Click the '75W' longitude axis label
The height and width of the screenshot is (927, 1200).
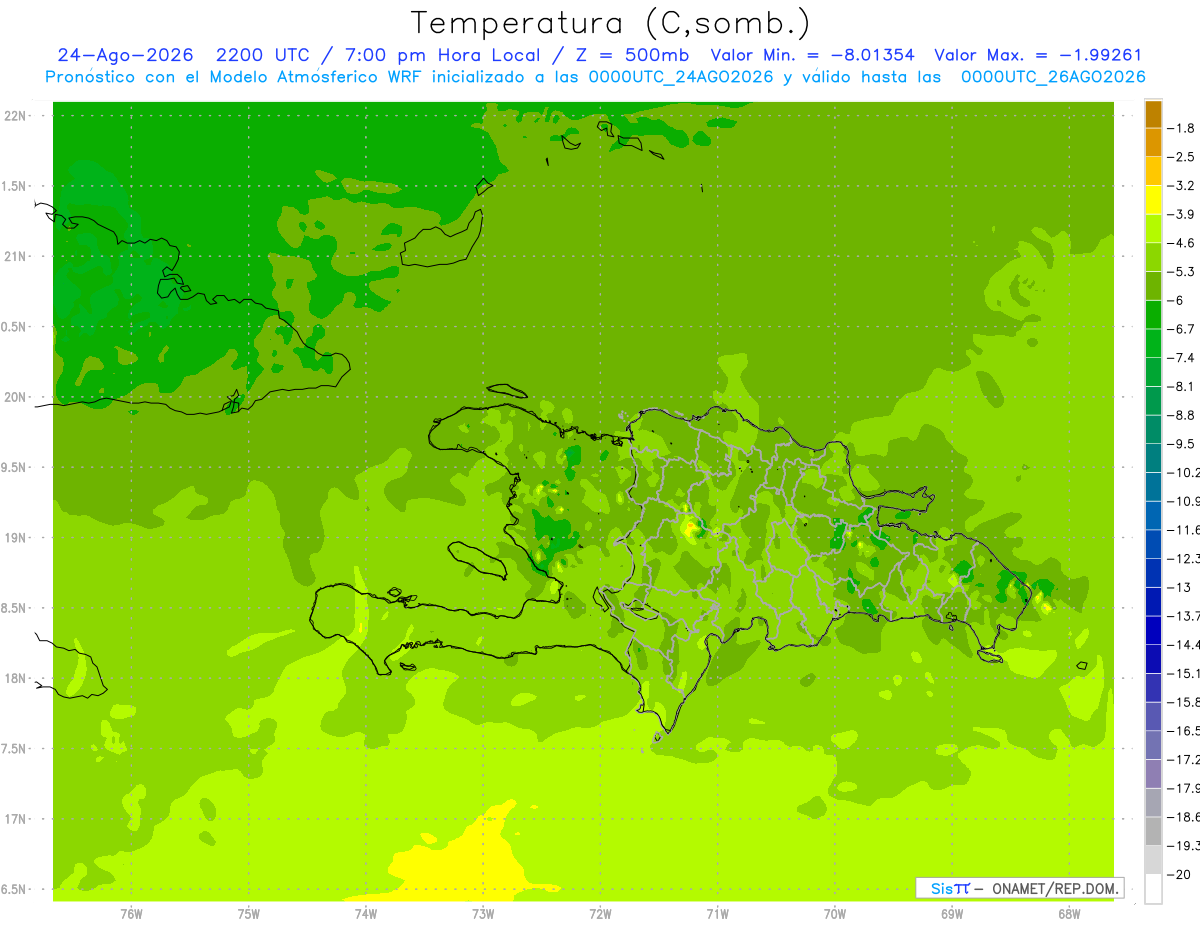tap(249, 914)
